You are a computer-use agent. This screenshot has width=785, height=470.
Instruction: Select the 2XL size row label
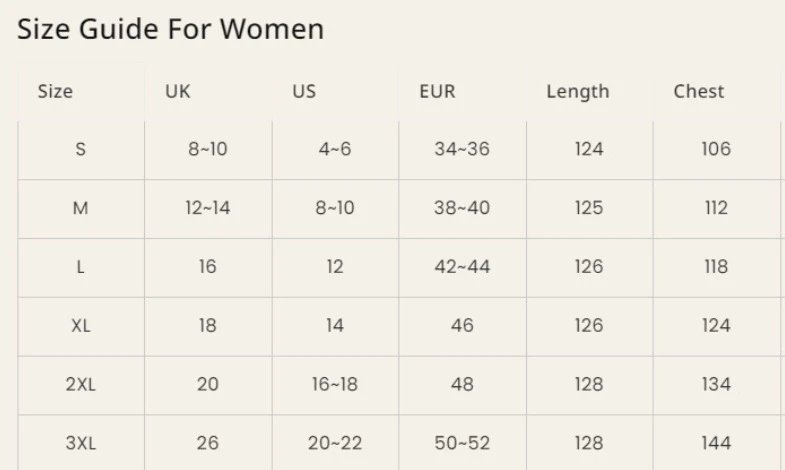pos(81,384)
